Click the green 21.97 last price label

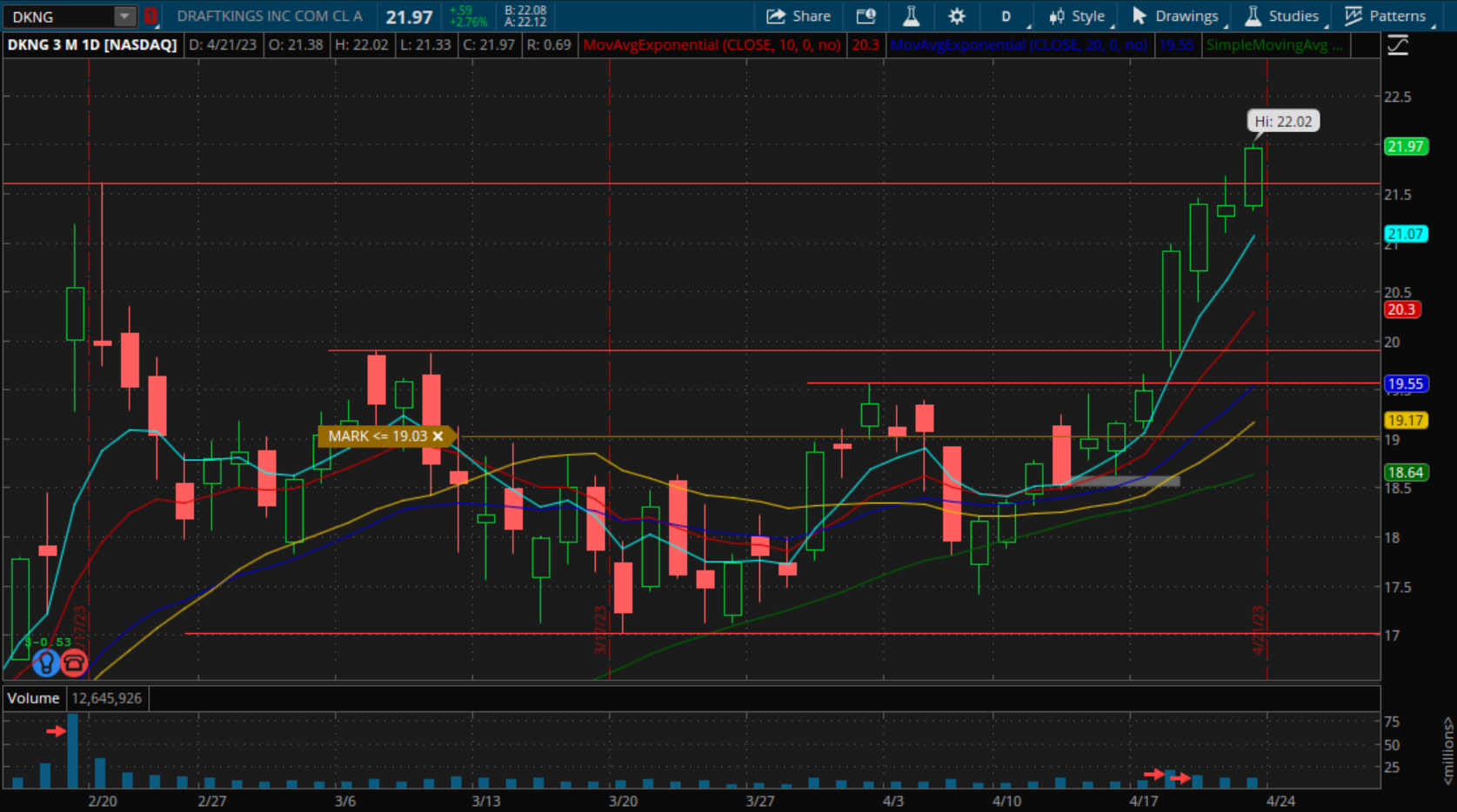pos(1405,146)
